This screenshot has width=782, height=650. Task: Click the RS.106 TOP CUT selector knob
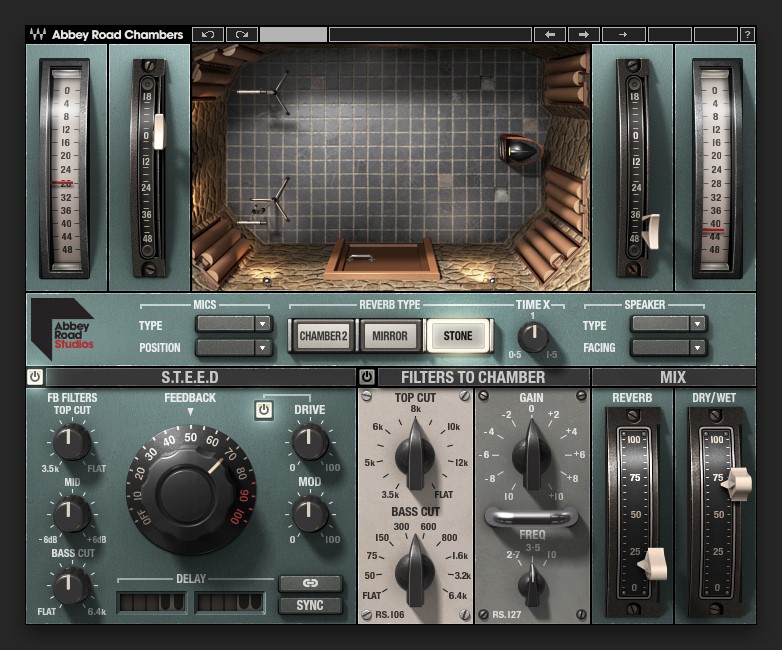(x=414, y=455)
